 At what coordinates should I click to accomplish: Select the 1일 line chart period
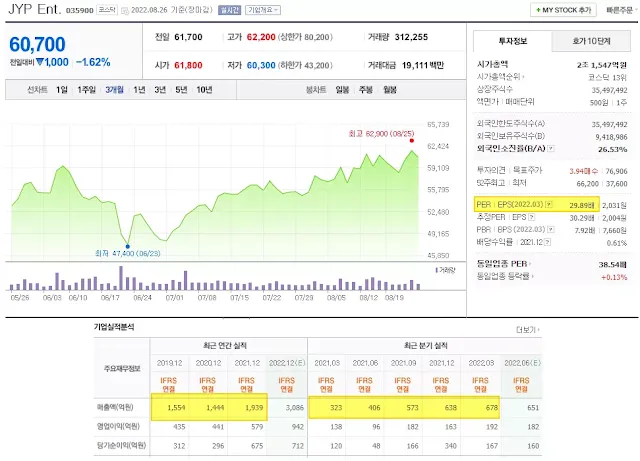[x=62, y=90]
